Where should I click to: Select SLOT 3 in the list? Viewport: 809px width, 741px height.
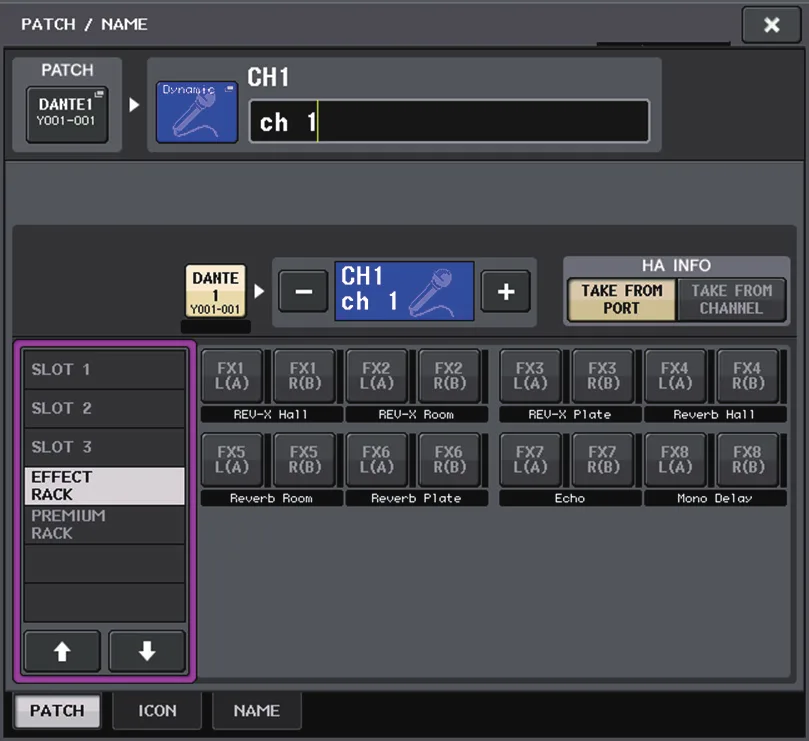point(104,447)
